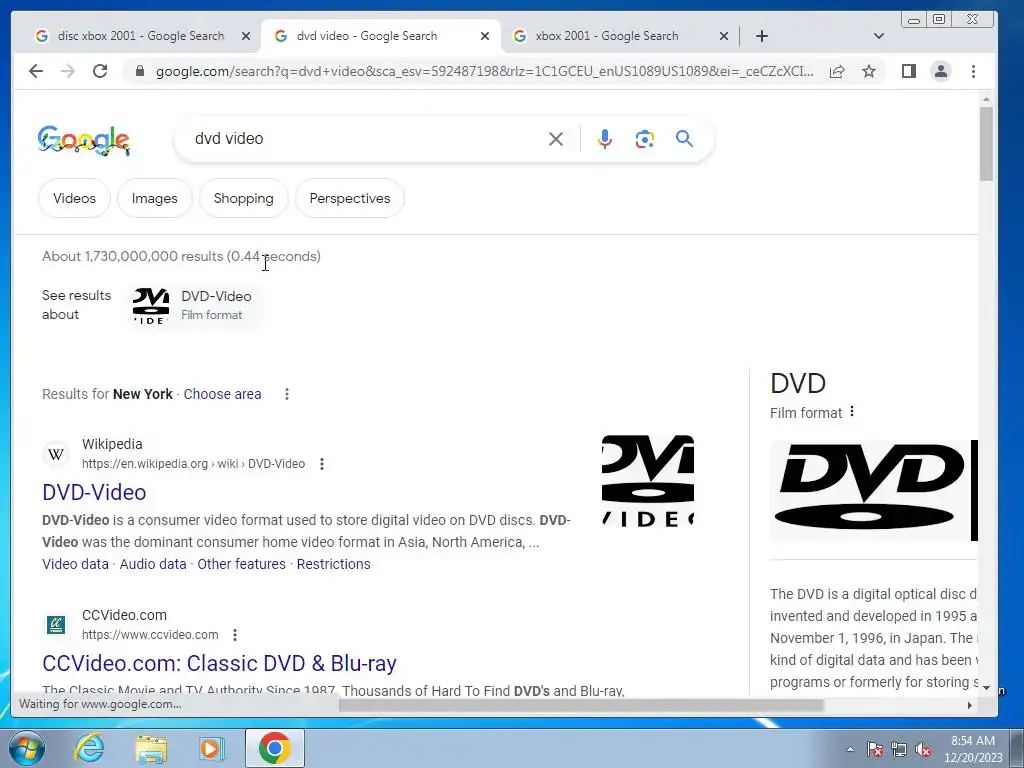Click Choose area link
This screenshot has height=768, width=1024.
(x=222, y=394)
